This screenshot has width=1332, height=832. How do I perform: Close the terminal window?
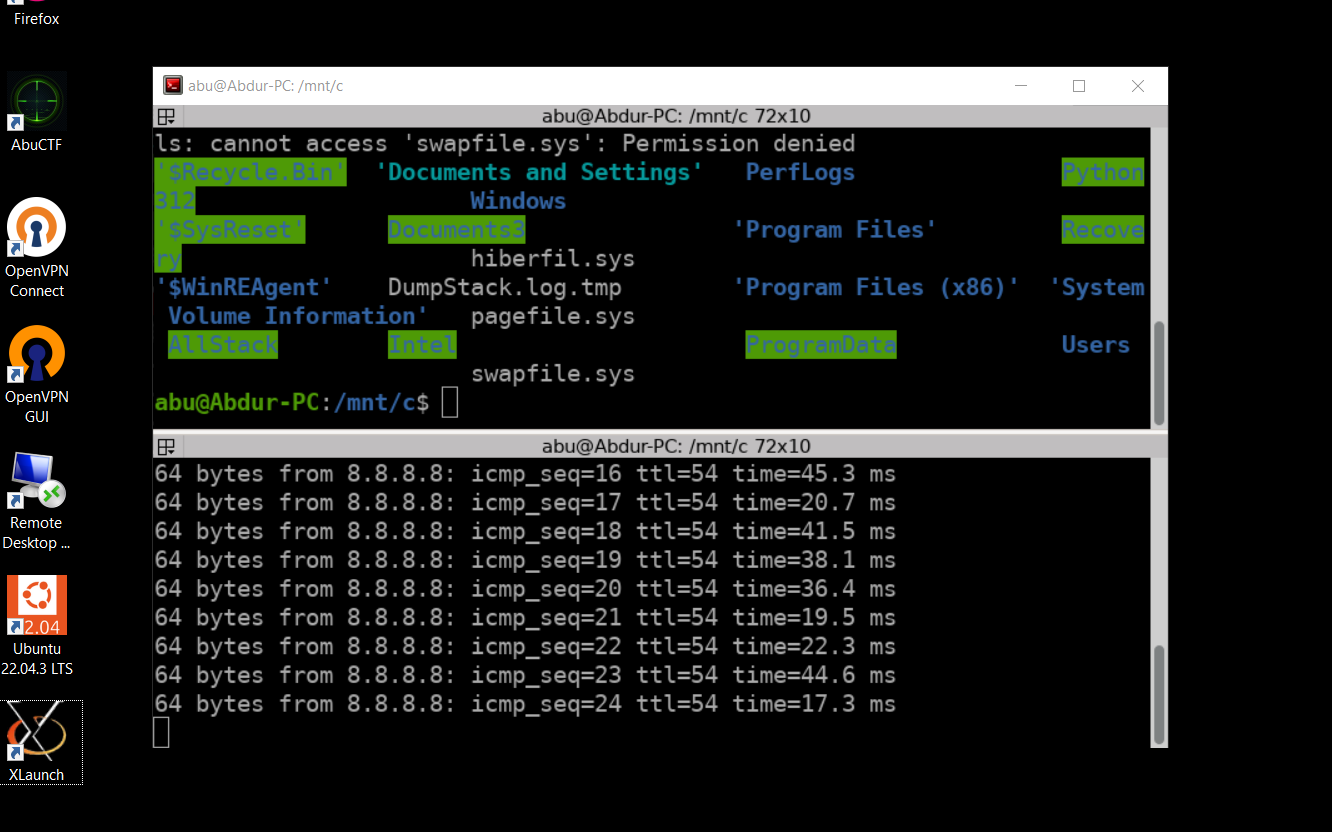pyautogui.click(x=1137, y=86)
